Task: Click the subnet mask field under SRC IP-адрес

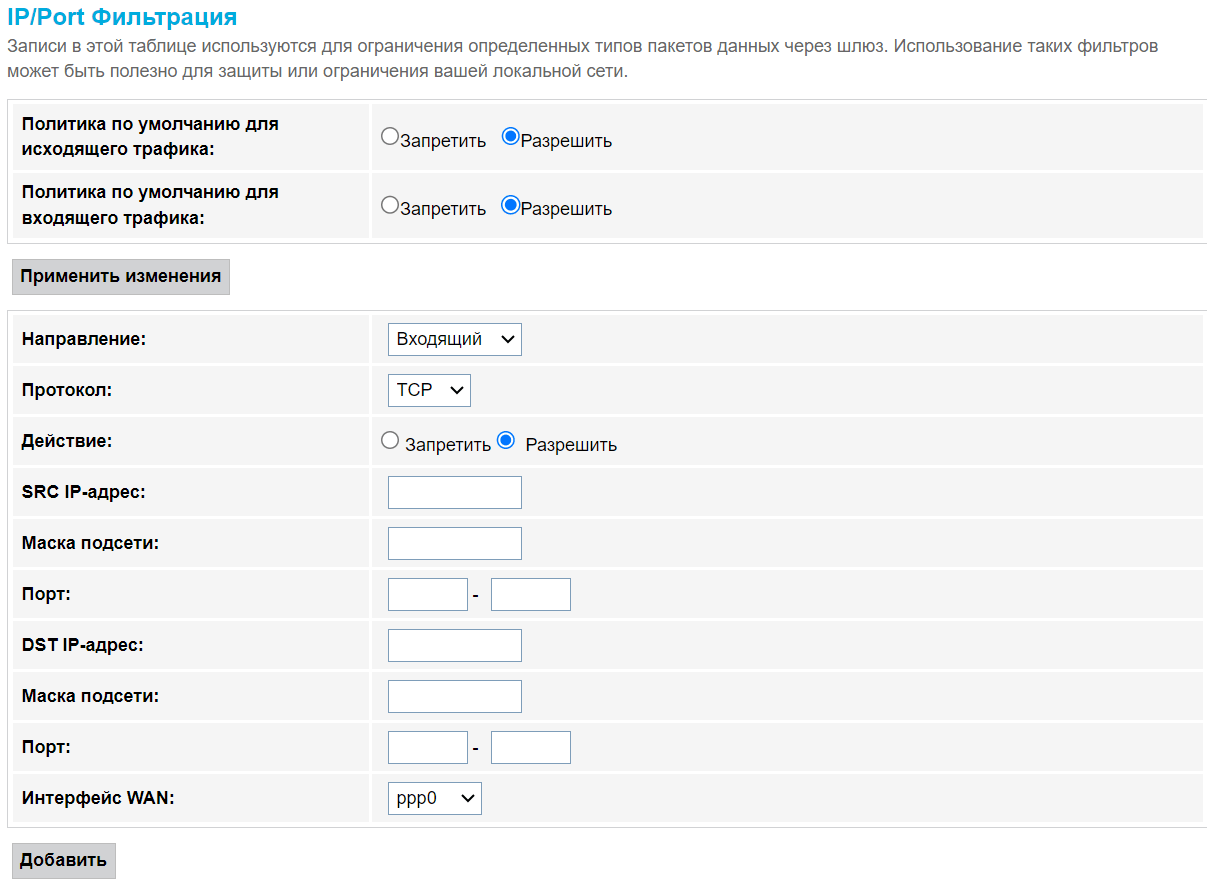Action: pos(454,544)
